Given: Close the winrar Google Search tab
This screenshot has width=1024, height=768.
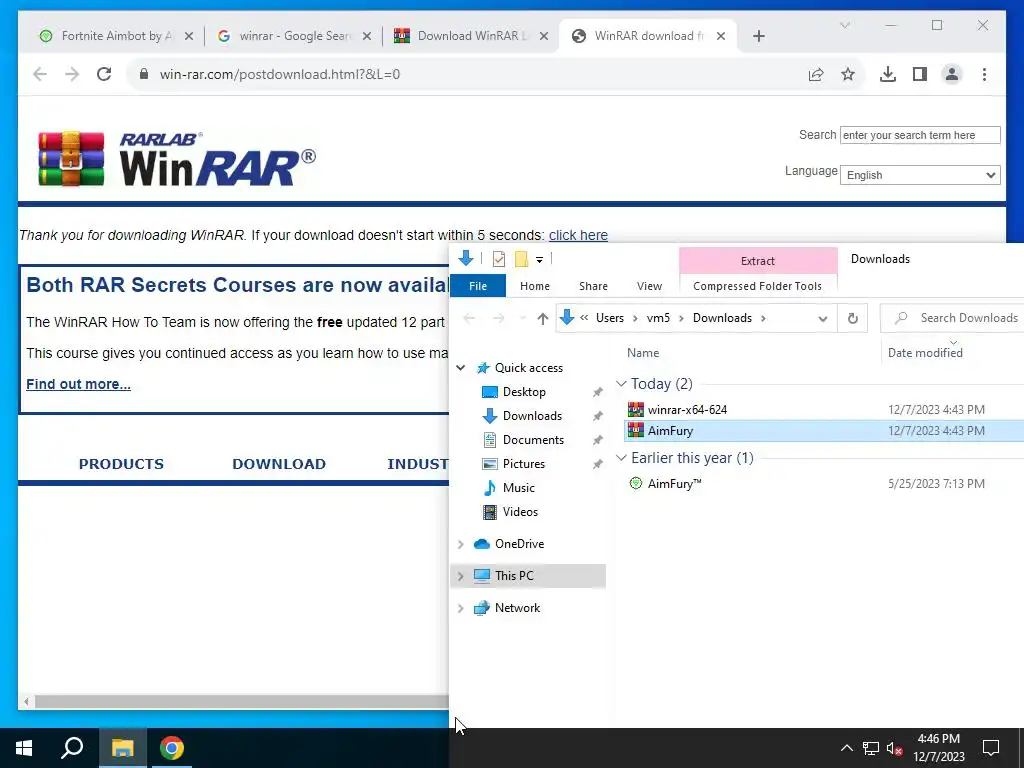Looking at the screenshot, I should (x=367, y=37).
